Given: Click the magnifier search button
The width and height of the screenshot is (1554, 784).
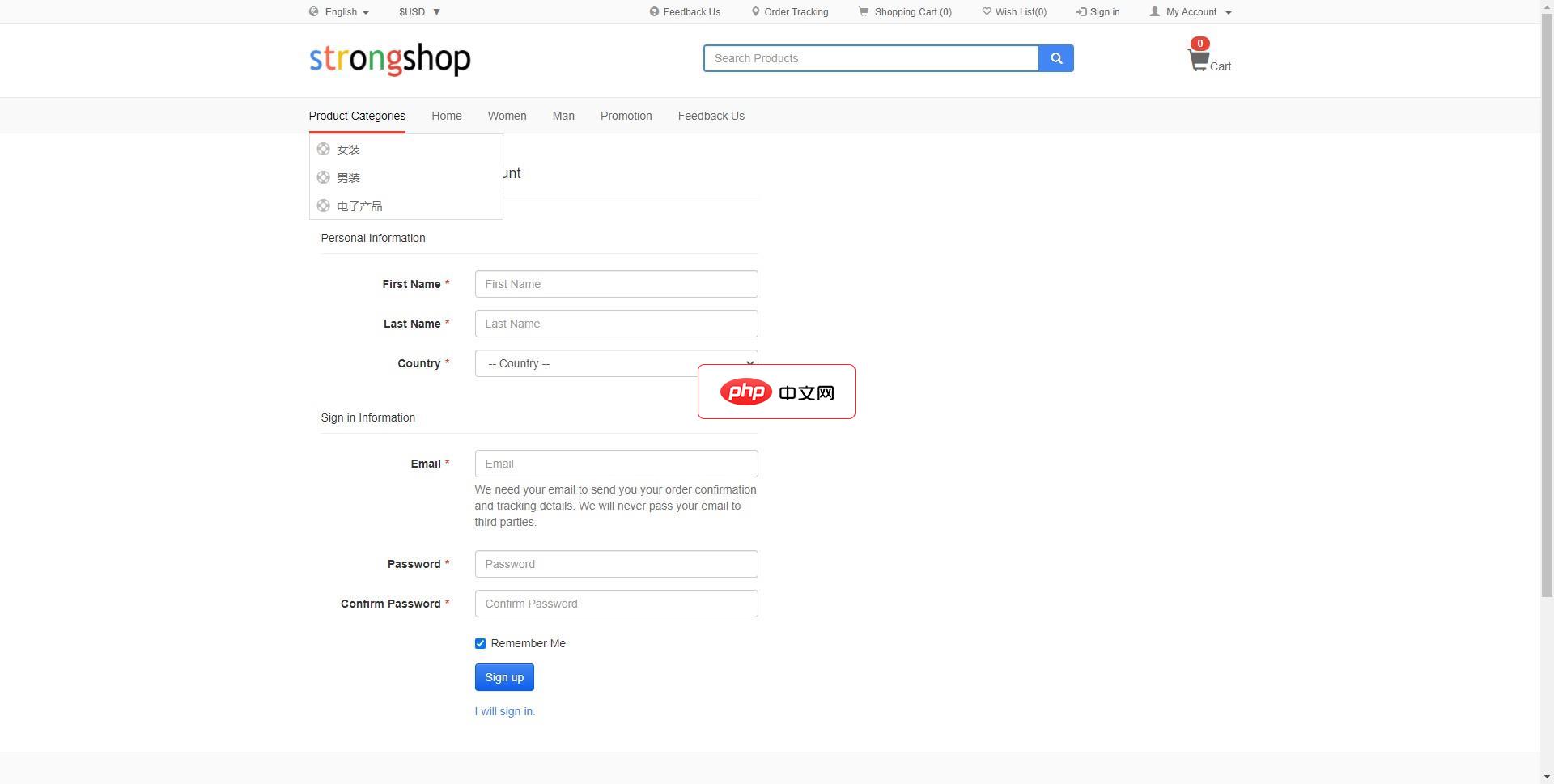Looking at the screenshot, I should pyautogui.click(x=1056, y=58).
